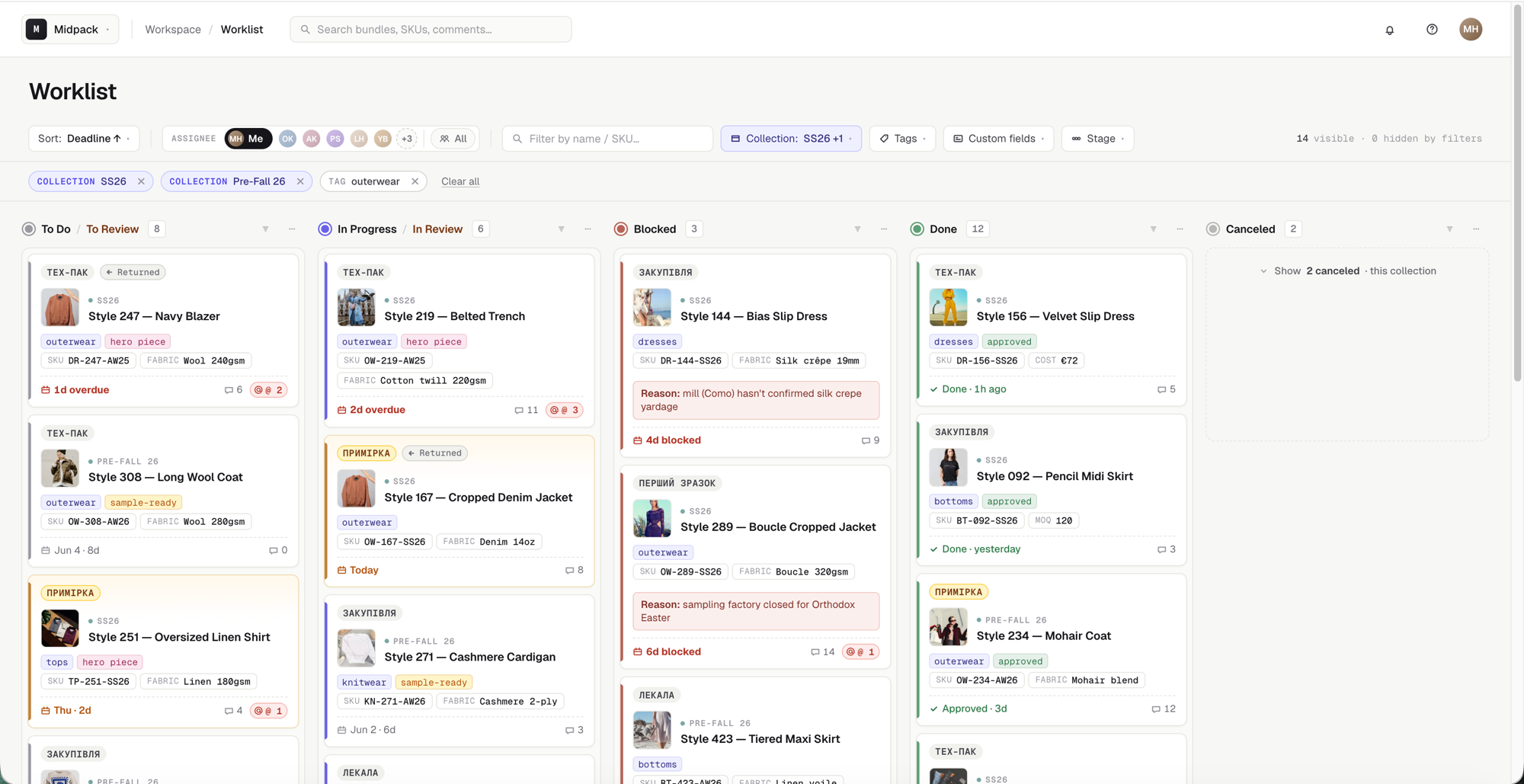Open To Do column more options
The width and height of the screenshot is (1524, 784).
click(x=292, y=229)
